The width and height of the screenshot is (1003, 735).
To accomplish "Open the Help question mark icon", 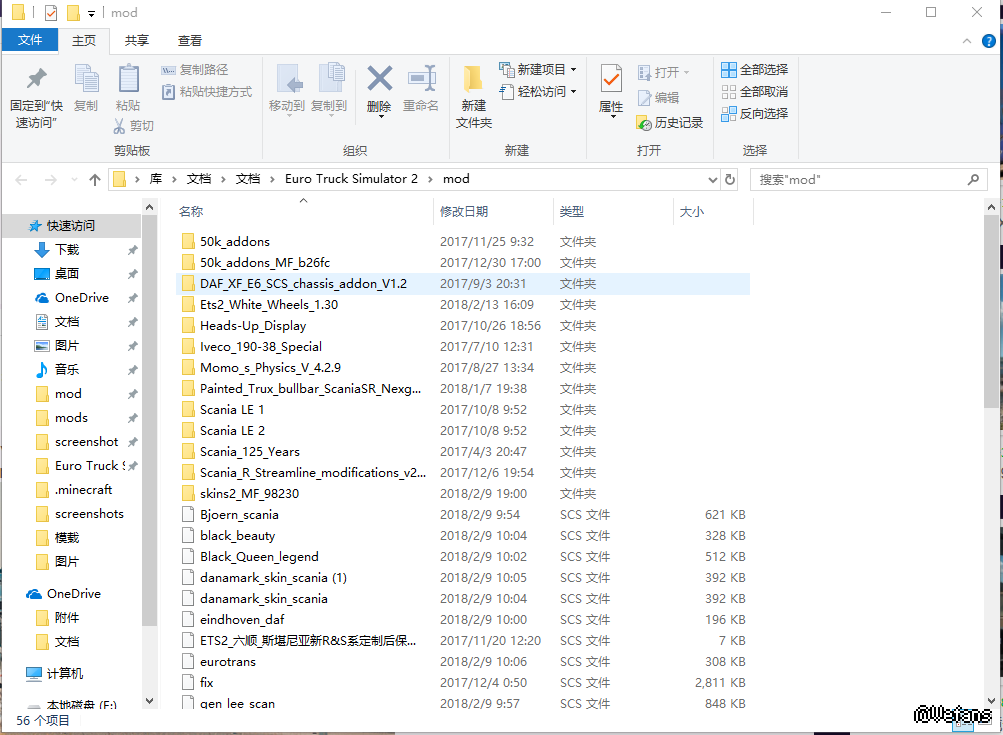I will tap(988, 41).
